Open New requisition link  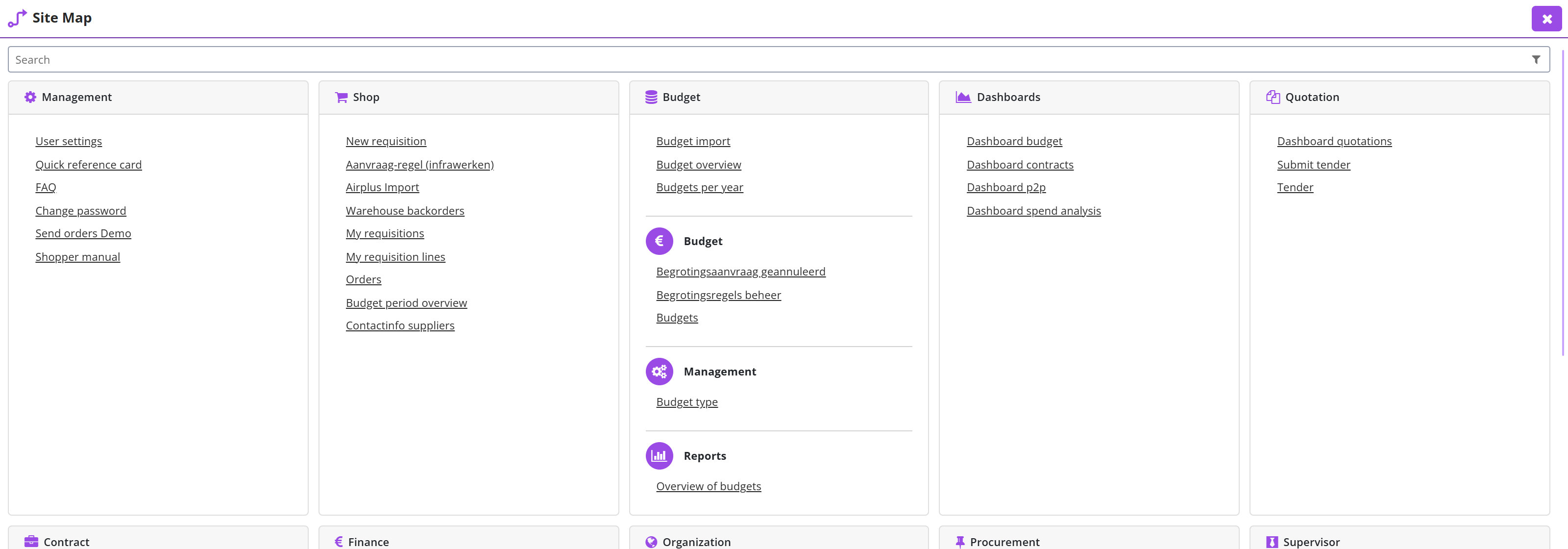(386, 141)
